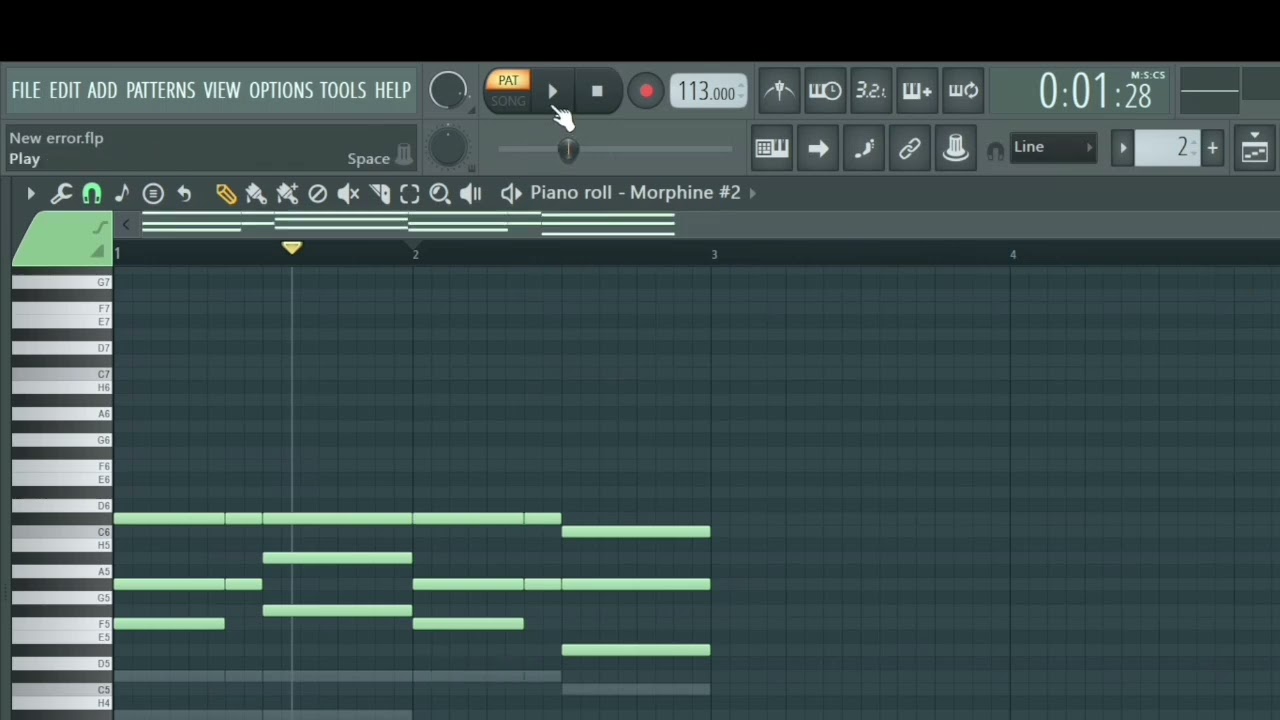Select the Paint drums tool

287,193
